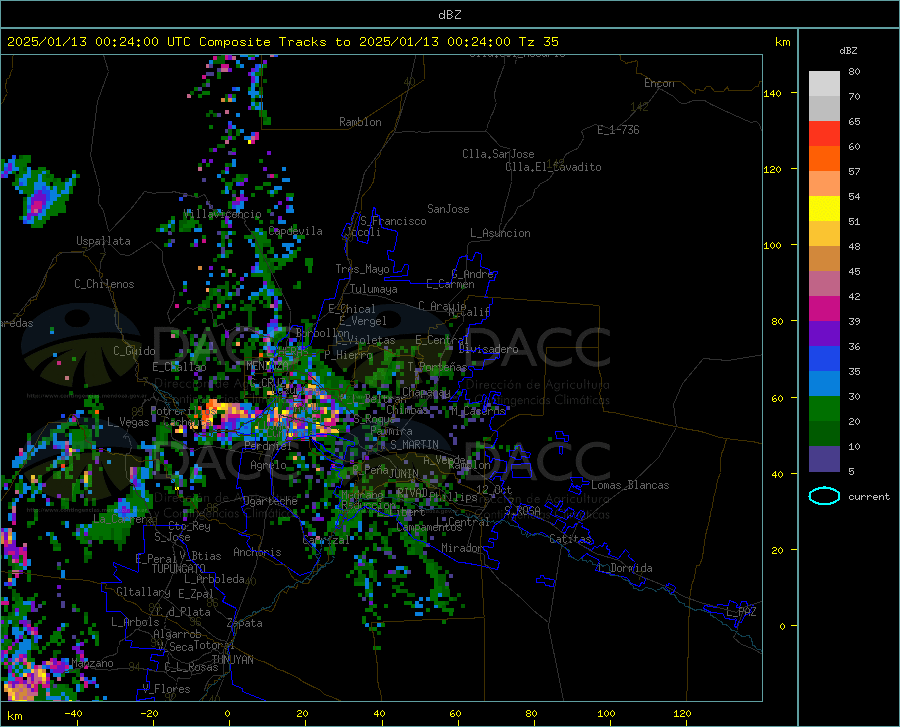Click the 80 dBZ white legend swatch

coord(824,83)
